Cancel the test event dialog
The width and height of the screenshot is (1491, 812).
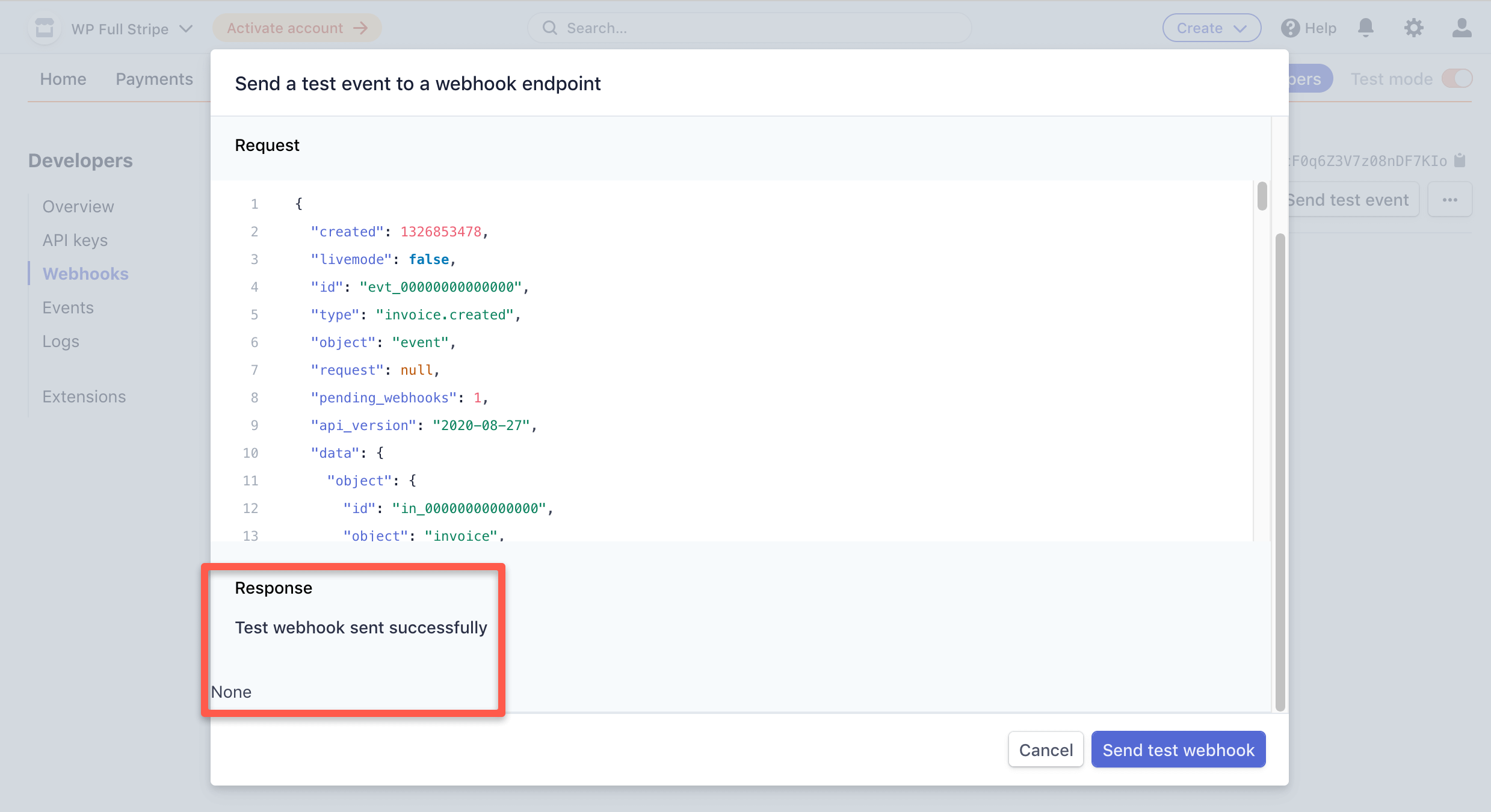[1045, 749]
